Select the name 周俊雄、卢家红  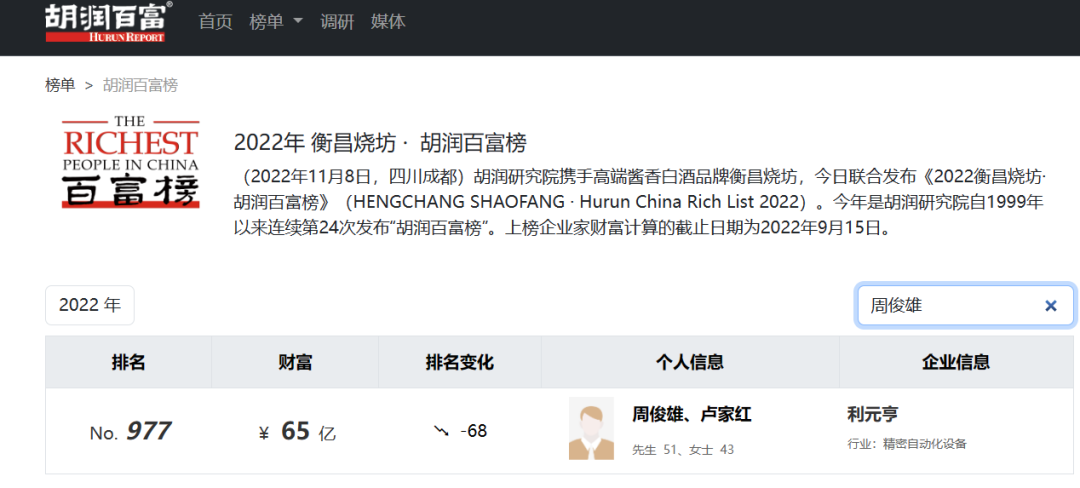click(692, 415)
